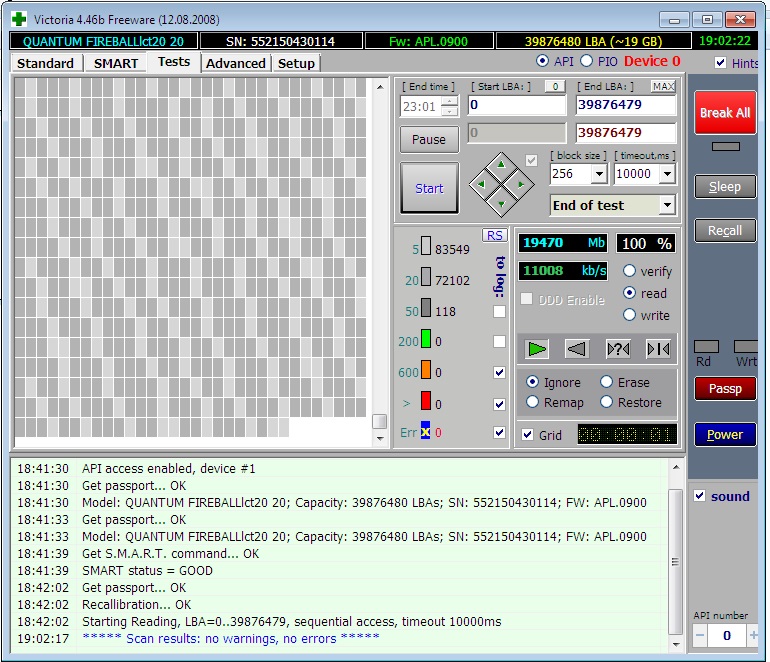Click the blue Err X block indicator

[426, 430]
